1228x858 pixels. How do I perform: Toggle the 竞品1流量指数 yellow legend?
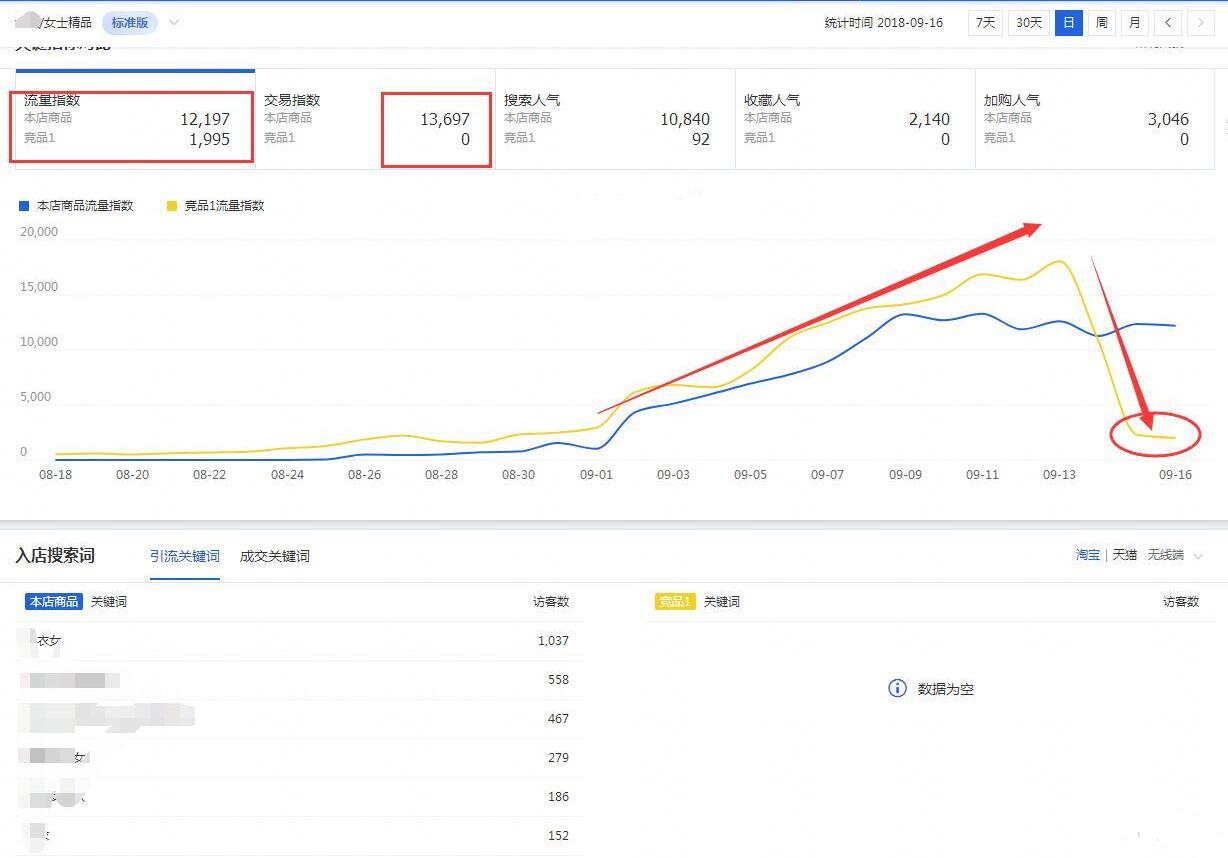[x=215, y=205]
